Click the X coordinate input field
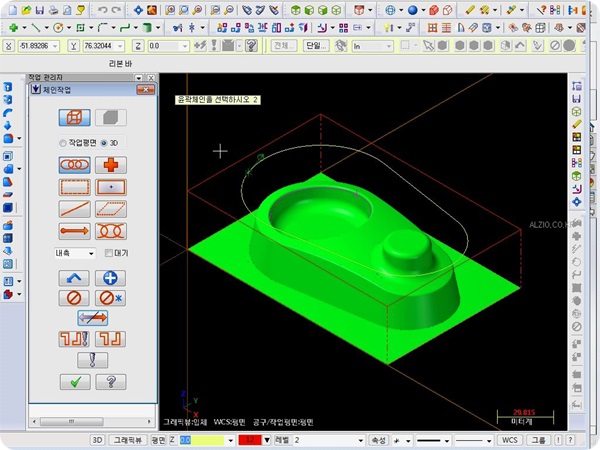This screenshot has width=600, height=450. tap(35, 46)
